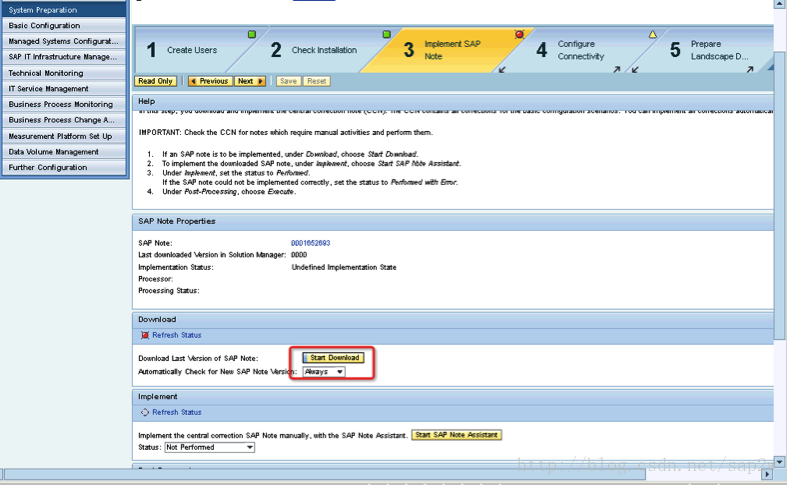This screenshot has height=485, width=788.
Task: Open the Always version check dropdown
Action: coord(324,372)
